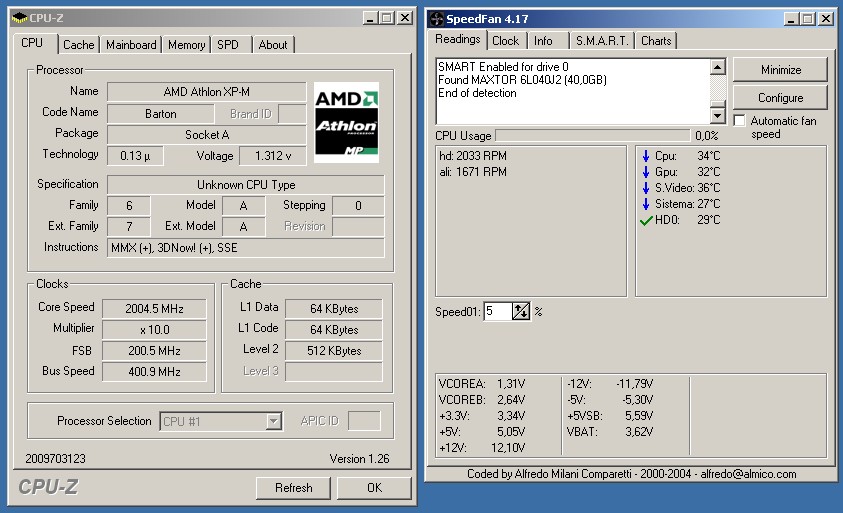The width and height of the screenshot is (843, 513).
Task: Click the 'Barton' code name field
Action: (161, 114)
